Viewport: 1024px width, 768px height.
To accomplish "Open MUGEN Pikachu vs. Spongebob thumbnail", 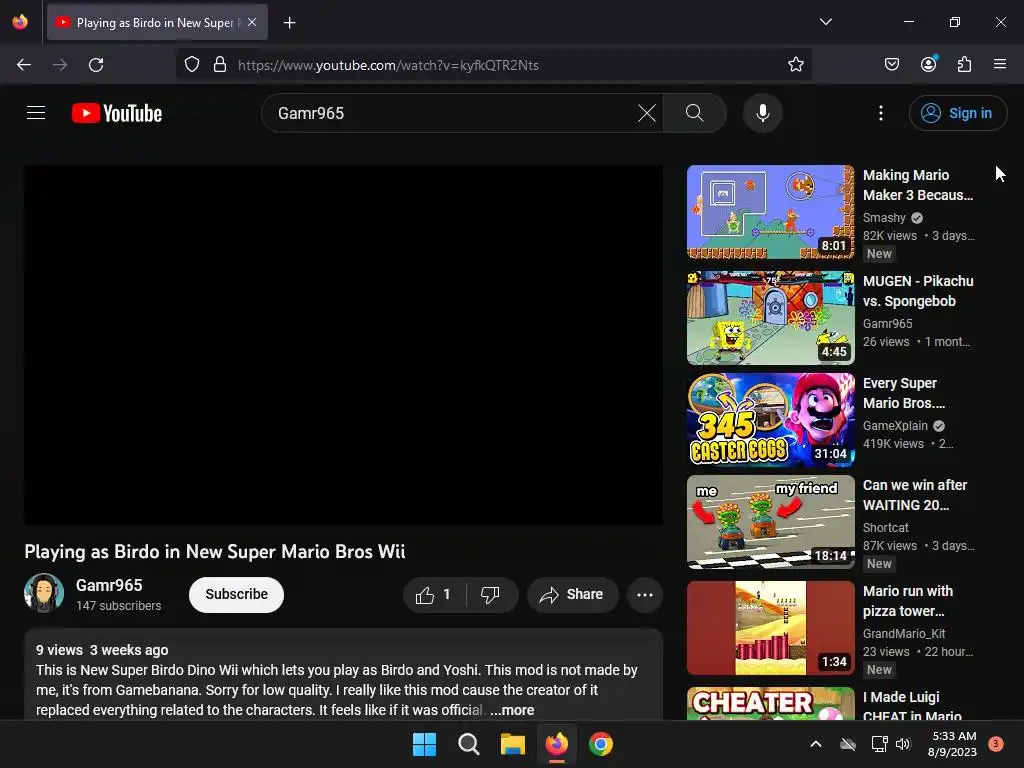I will [x=771, y=317].
